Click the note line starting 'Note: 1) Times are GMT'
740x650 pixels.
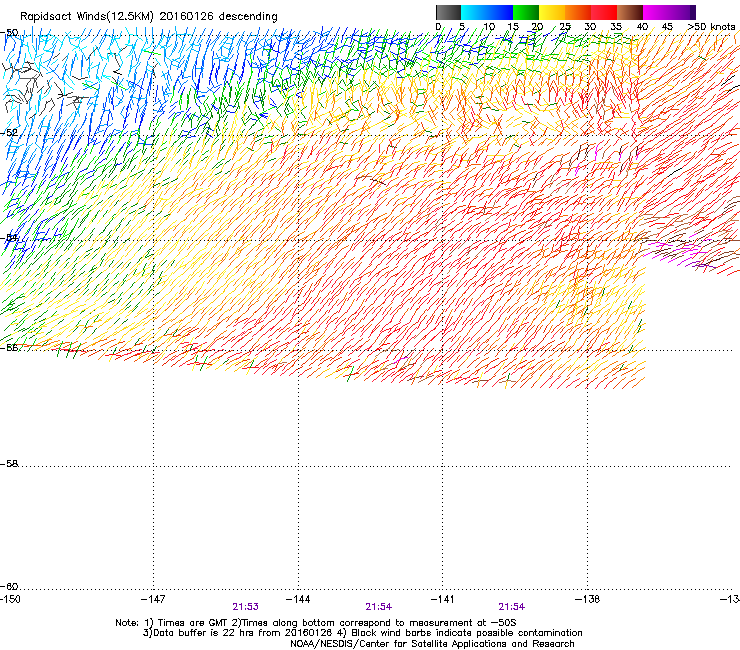tap(316, 623)
